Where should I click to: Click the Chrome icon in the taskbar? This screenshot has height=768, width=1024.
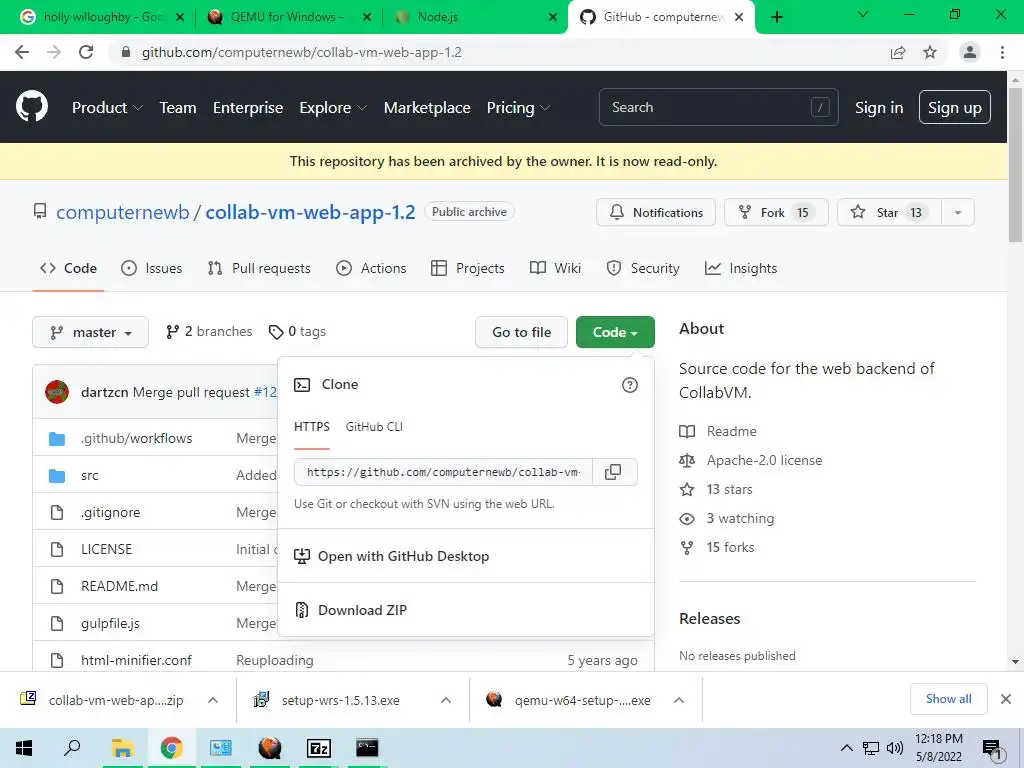[171, 748]
